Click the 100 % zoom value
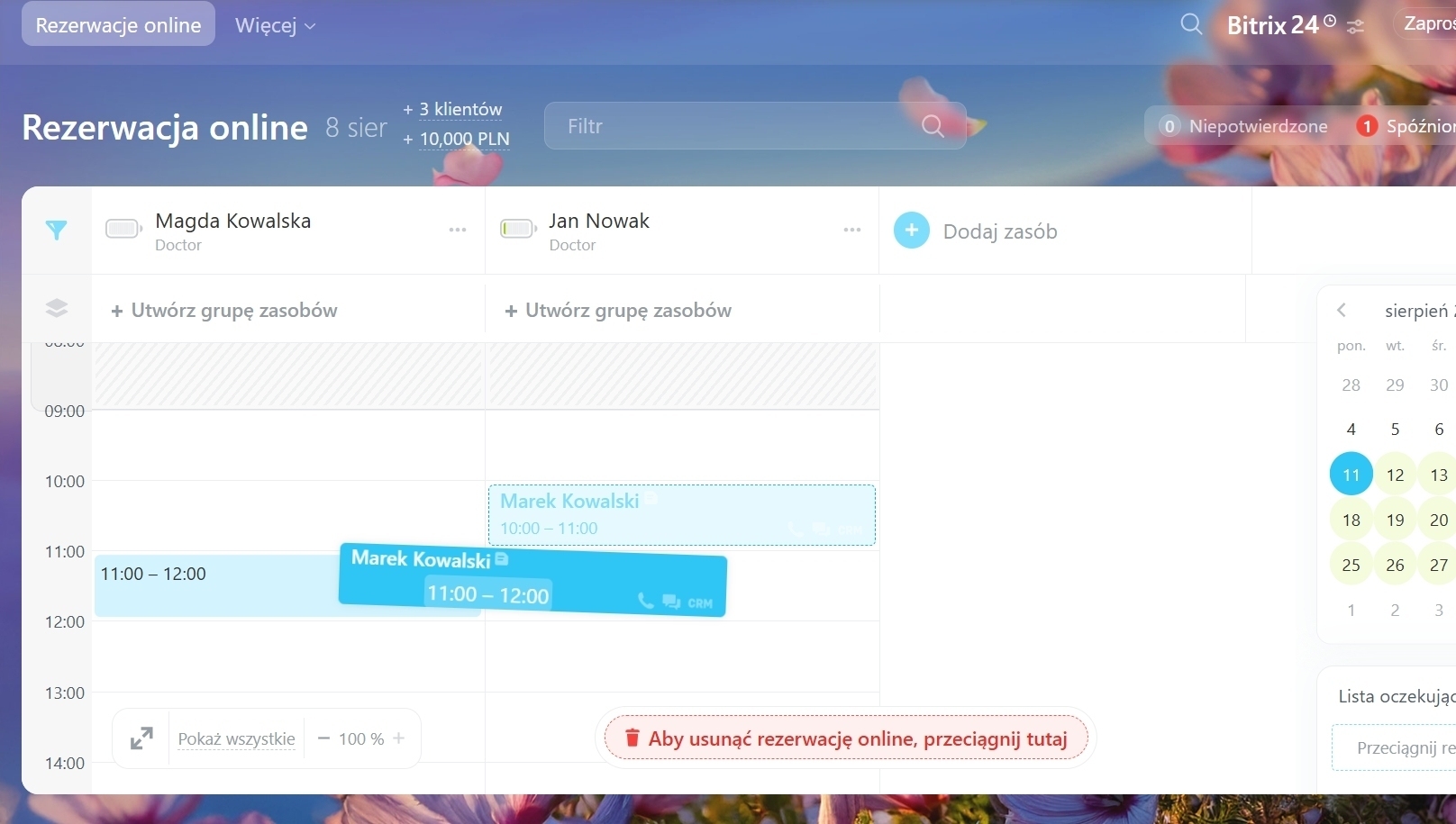This screenshot has height=824, width=1456. [x=361, y=739]
